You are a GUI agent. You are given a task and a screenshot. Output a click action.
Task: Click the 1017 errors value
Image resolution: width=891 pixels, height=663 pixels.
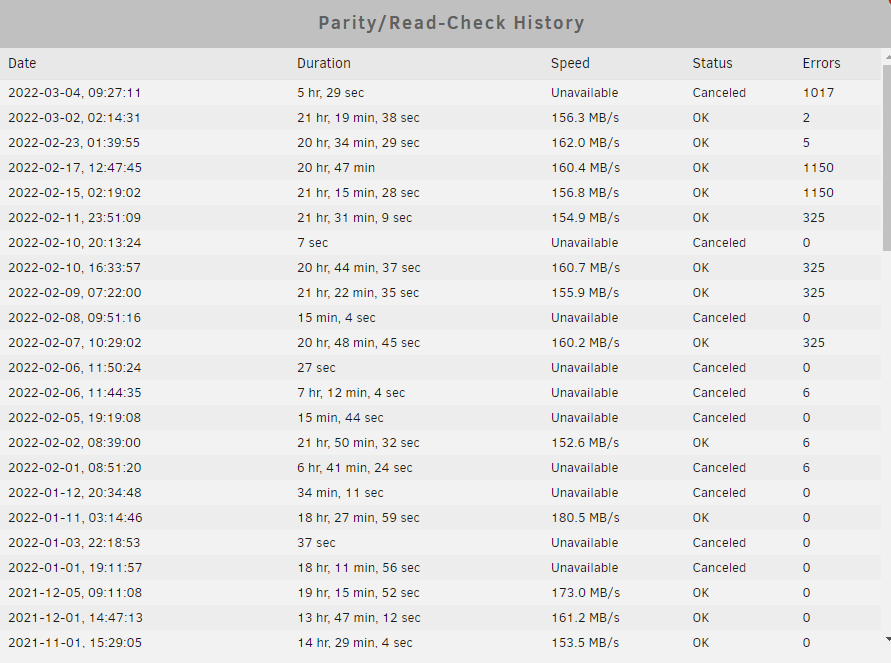818,93
